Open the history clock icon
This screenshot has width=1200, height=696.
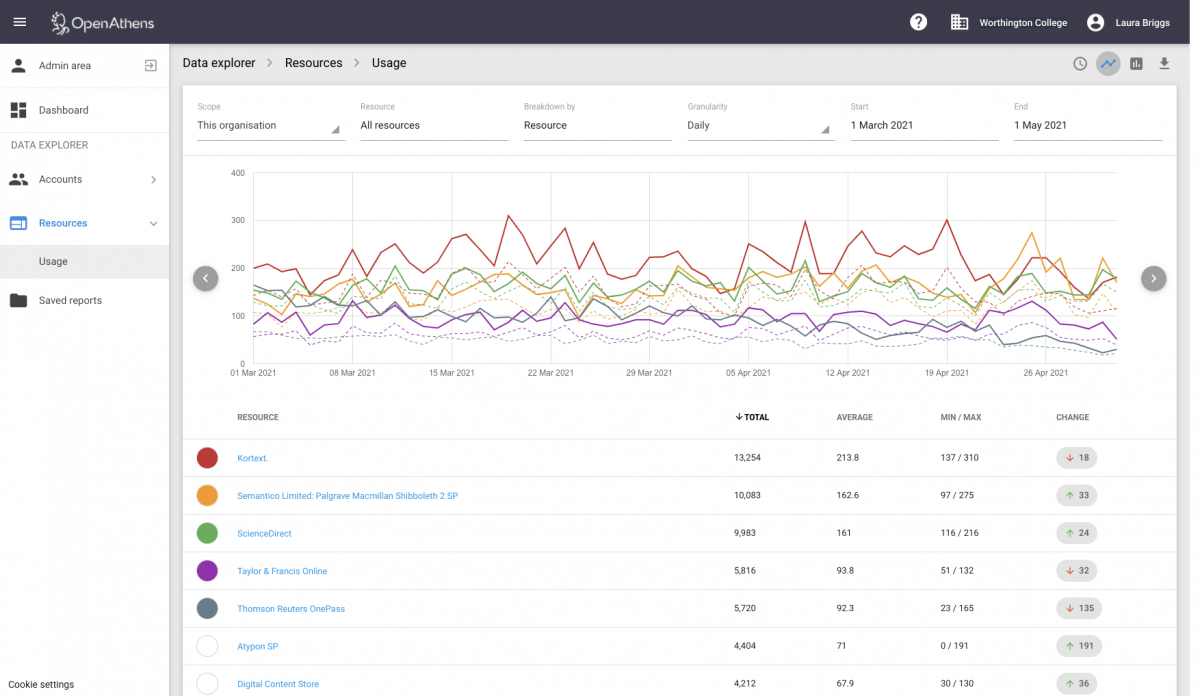point(1080,64)
